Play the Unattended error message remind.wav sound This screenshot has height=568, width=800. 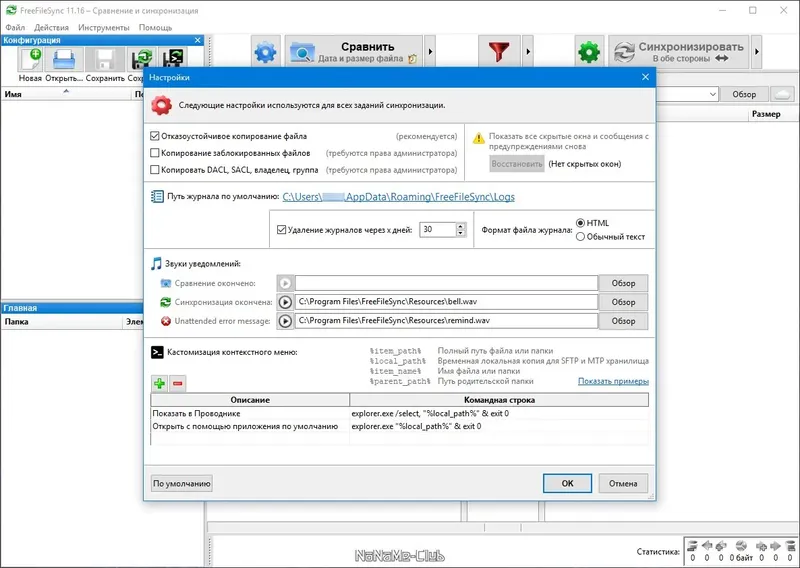pos(285,321)
